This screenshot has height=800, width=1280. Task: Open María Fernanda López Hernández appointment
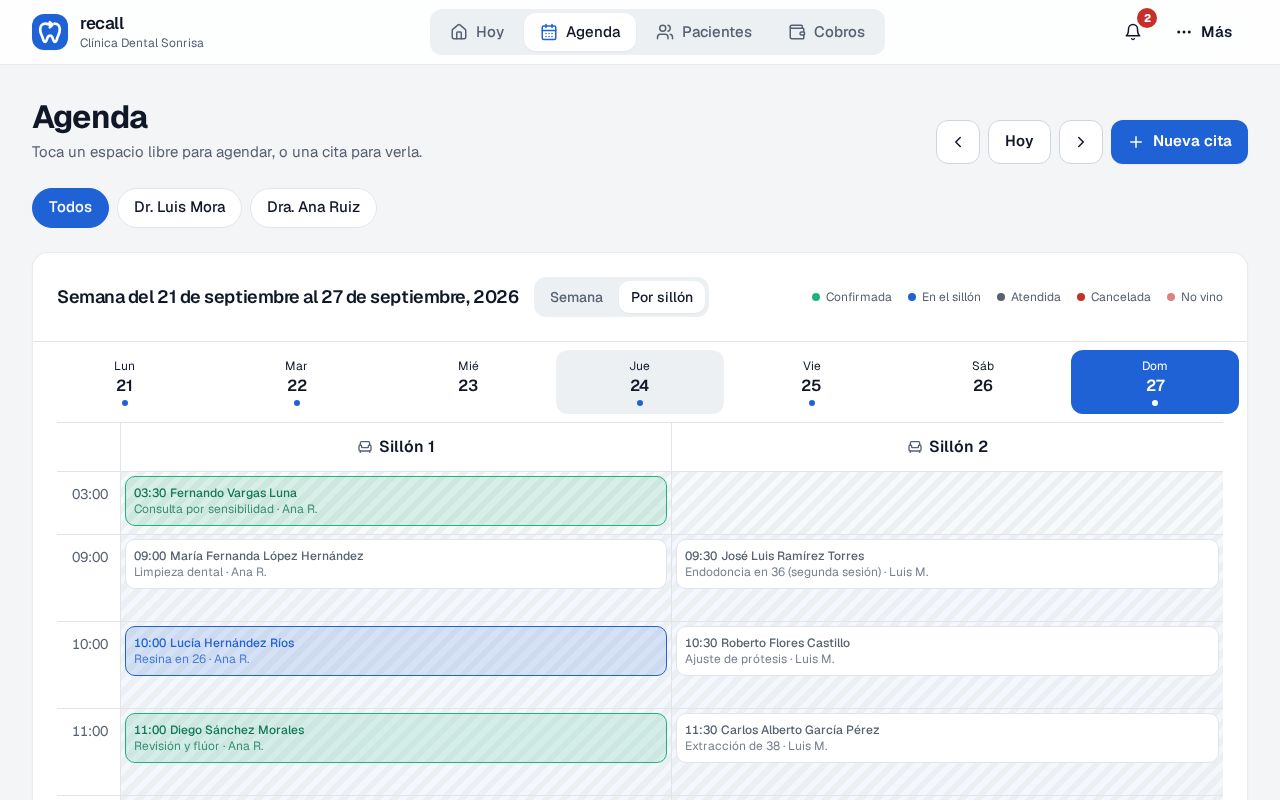coord(396,564)
